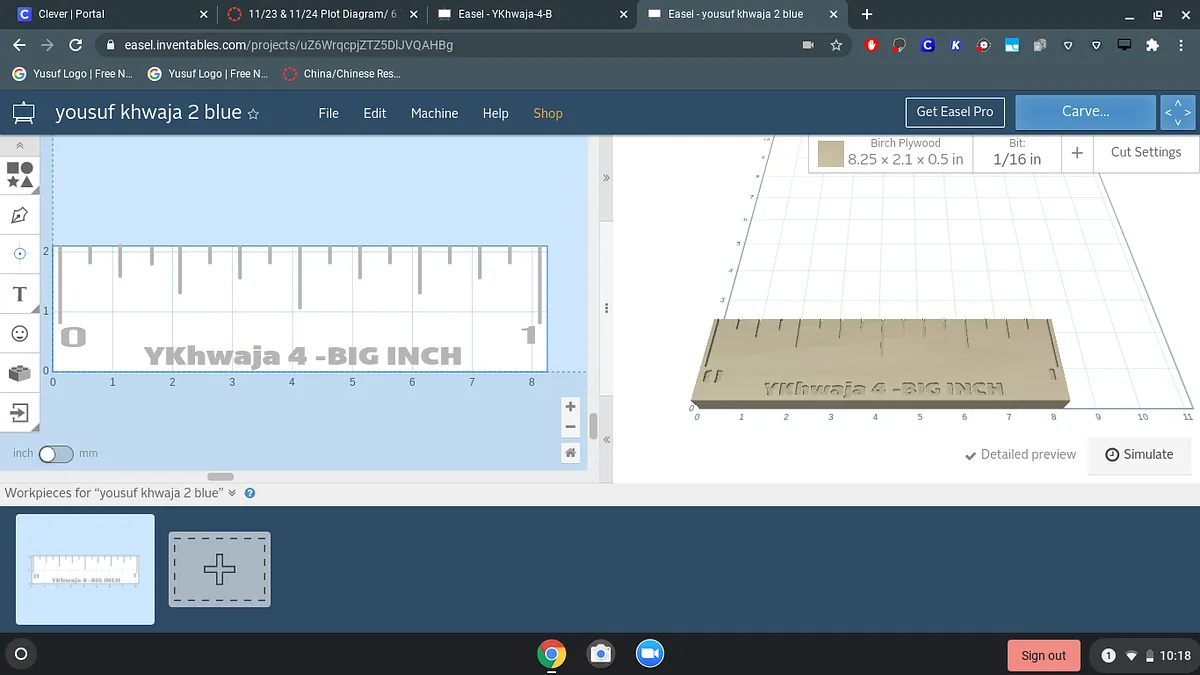
Task: Open Zoom app from the shelf
Action: click(649, 654)
